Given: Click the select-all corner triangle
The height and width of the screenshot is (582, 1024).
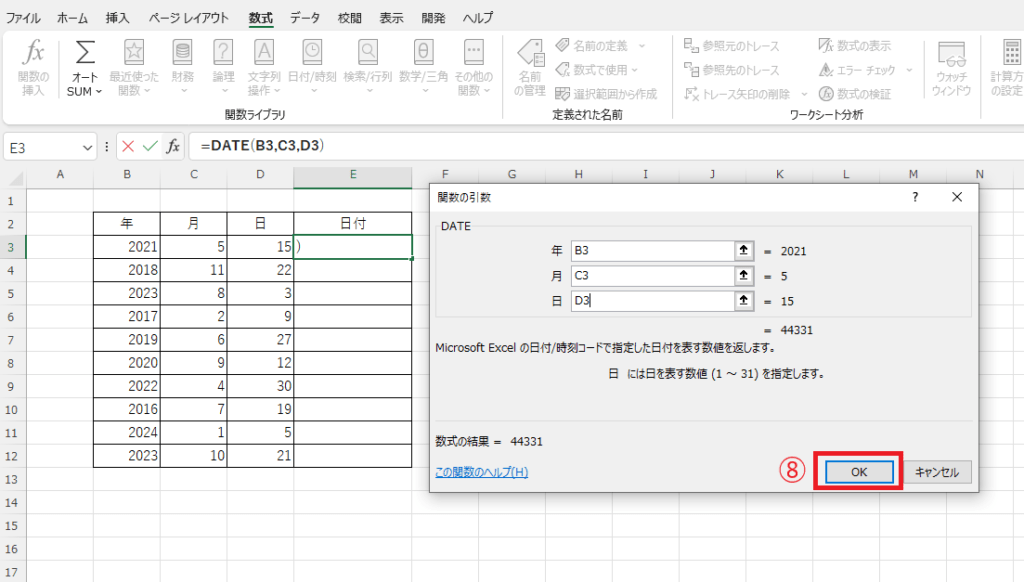Looking at the screenshot, I should (x=14, y=178).
